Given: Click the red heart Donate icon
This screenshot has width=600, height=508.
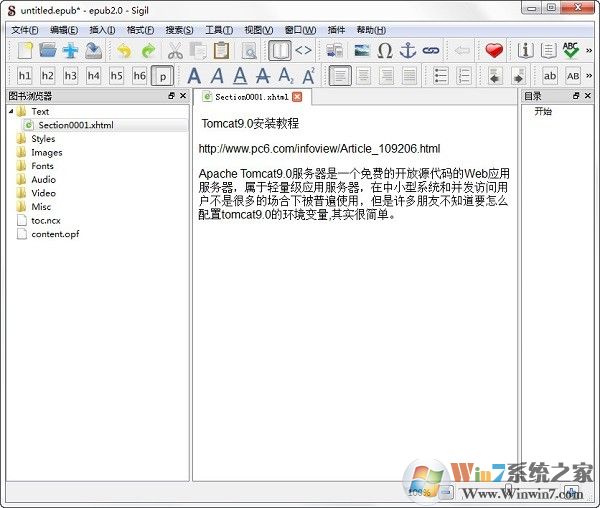Looking at the screenshot, I should (494, 50).
